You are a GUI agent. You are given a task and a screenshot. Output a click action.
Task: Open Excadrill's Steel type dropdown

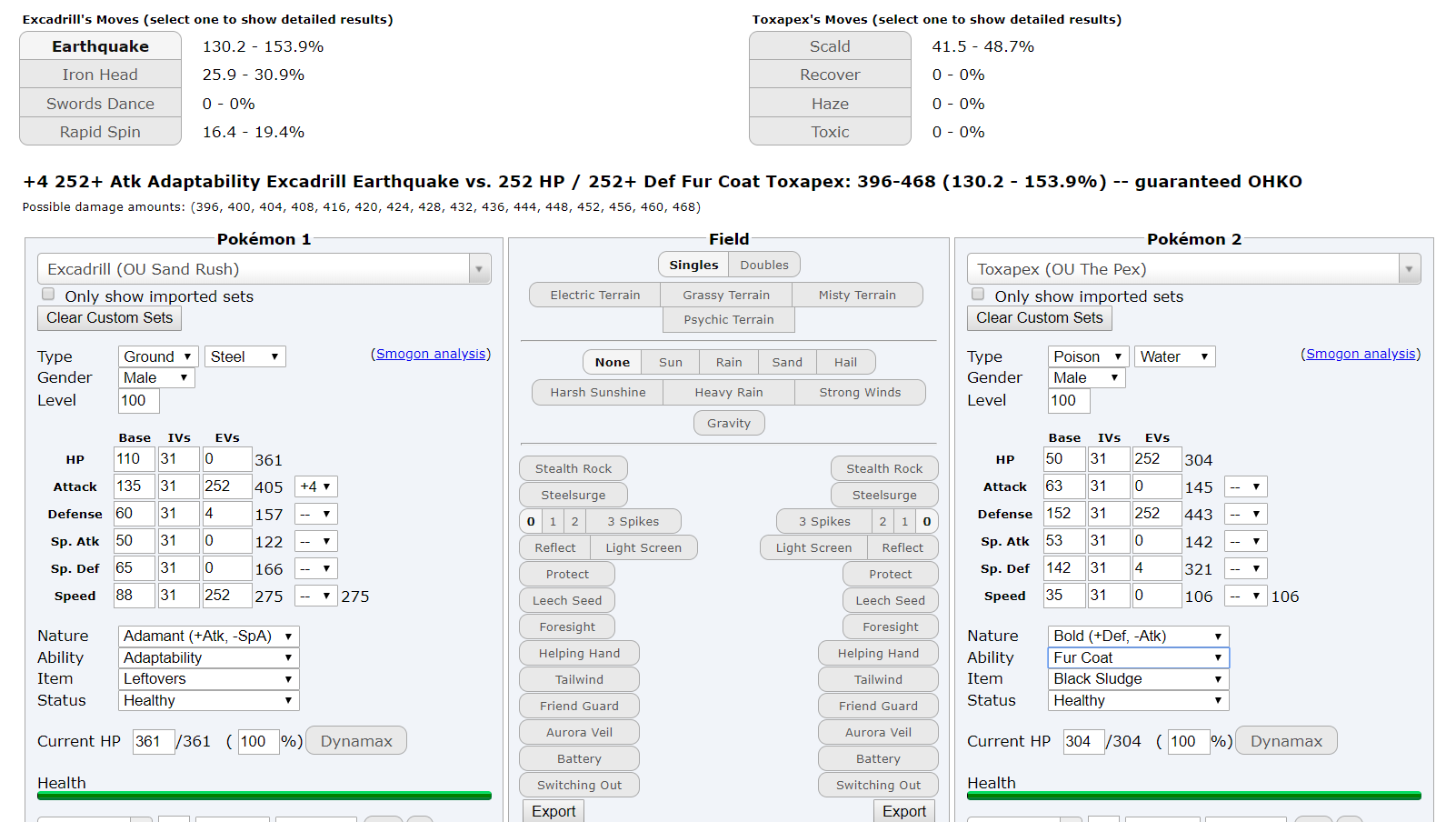tap(245, 356)
